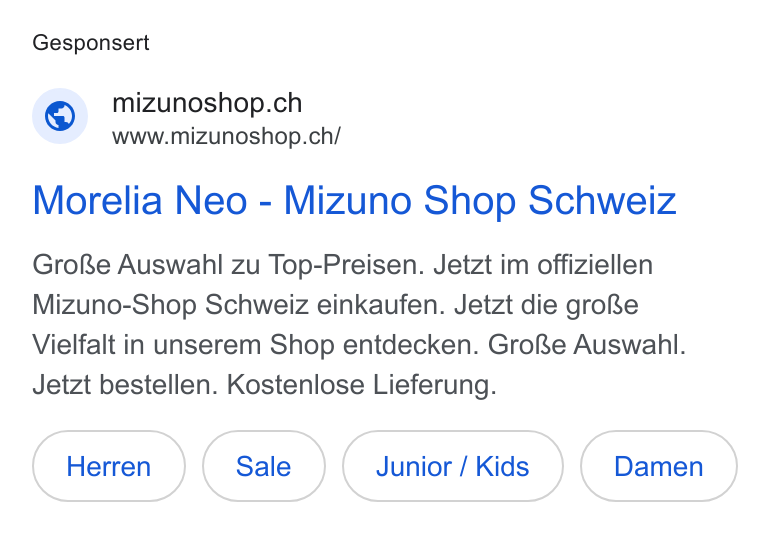The height and width of the screenshot is (534, 760).
Task: Click the mizunoshop.ch site name
Action: pyautogui.click(x=207, y=103)
